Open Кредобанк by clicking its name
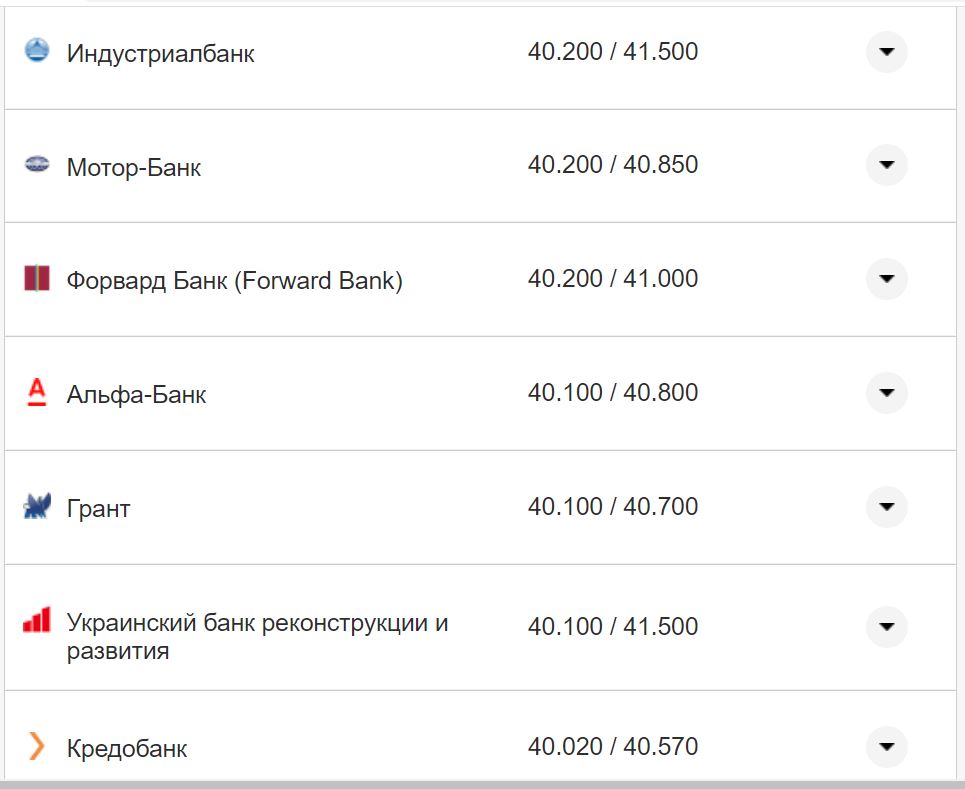 pyautogui.click(x=128, y=745)
